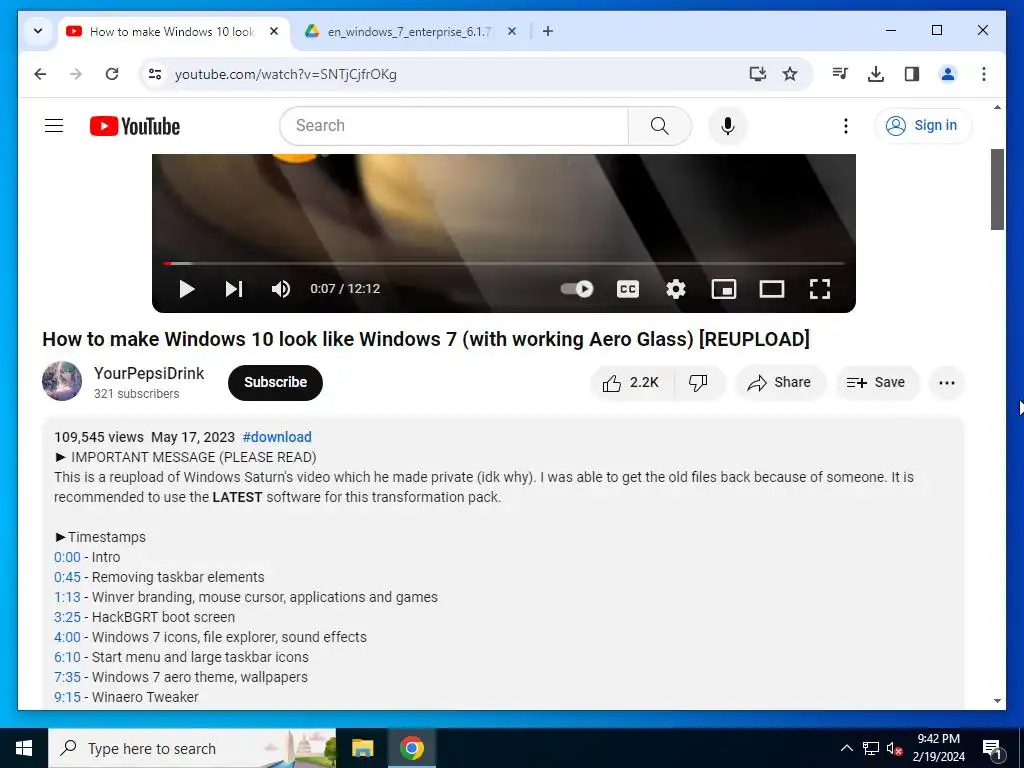Focus the YouTube search box
Image resolution: width=1024 pixels, height=768 pixels.
pyautogui.click(x=455, y=125)
